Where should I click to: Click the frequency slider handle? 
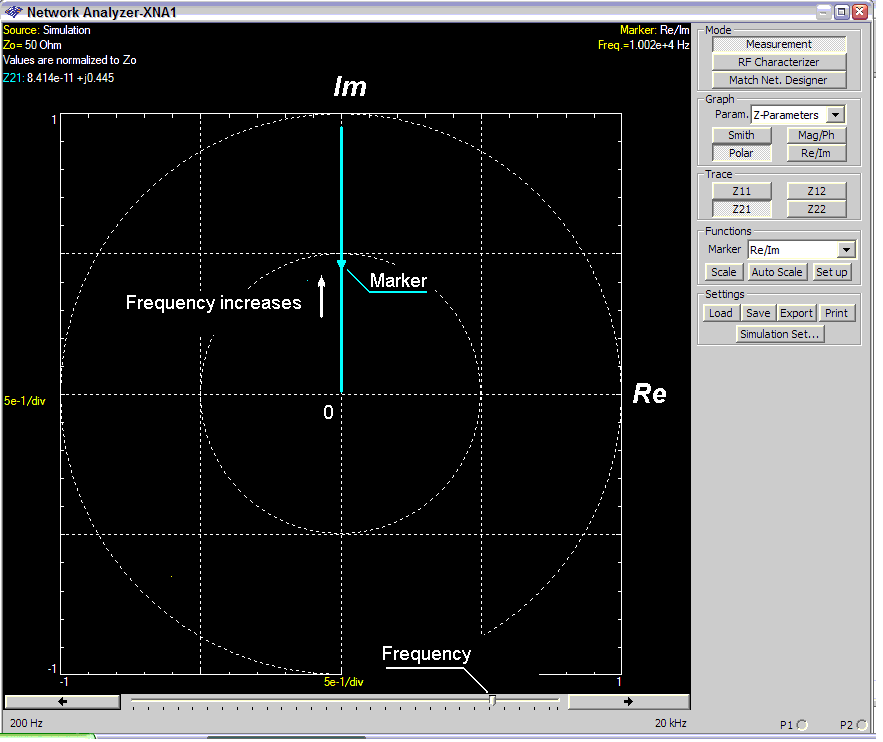pyautogui.click(x=492, y=701)
